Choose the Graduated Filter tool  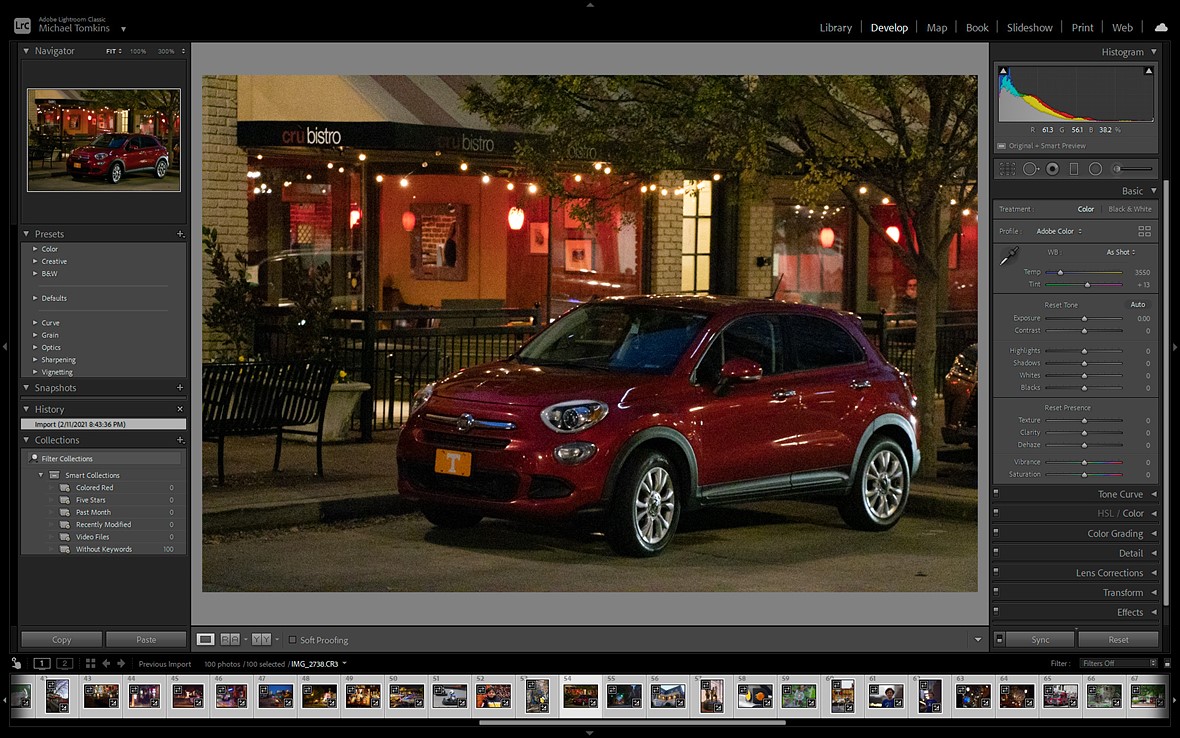point(1074,169)
